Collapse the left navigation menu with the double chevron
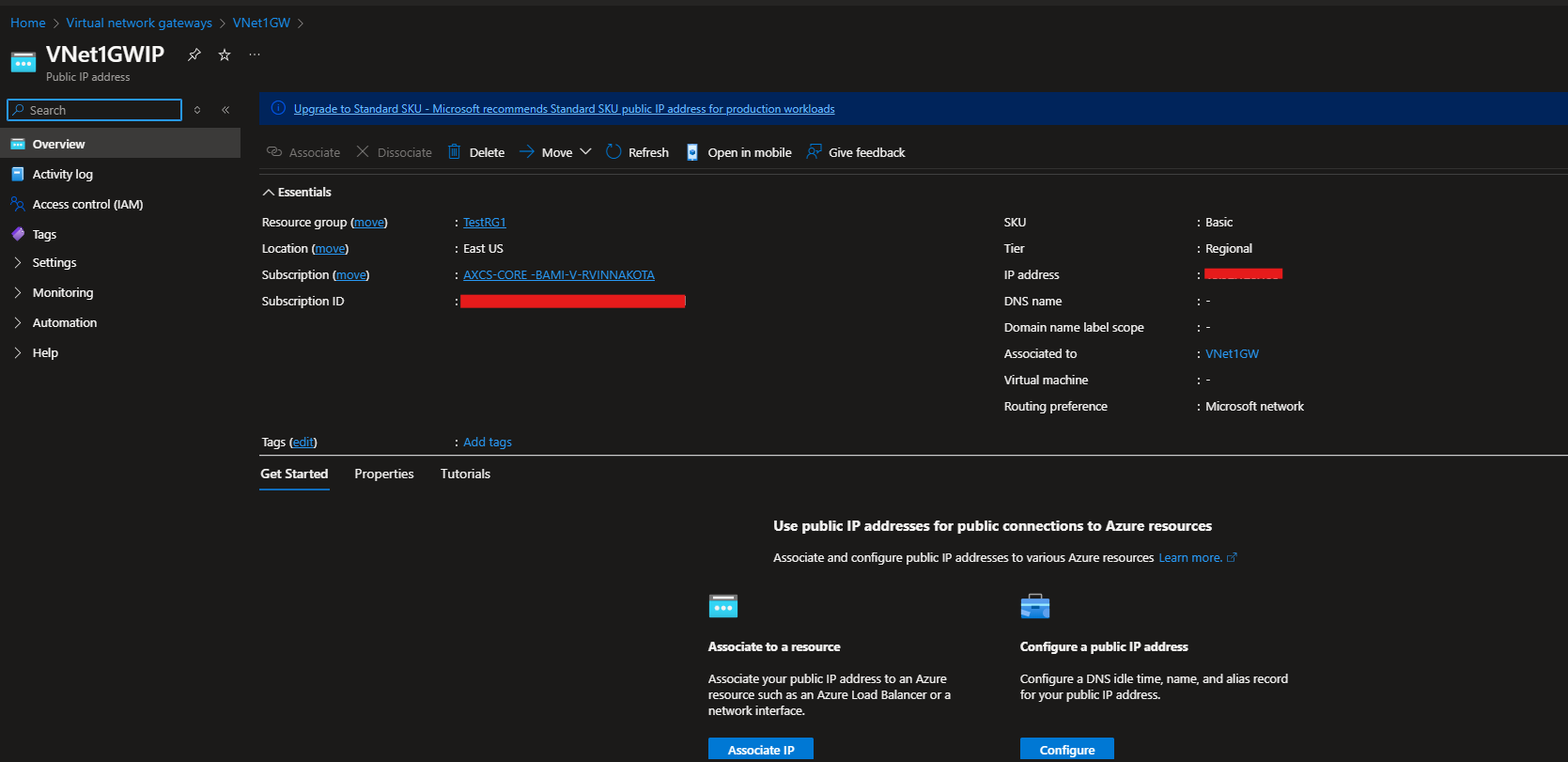Screen dimensions: 1568x762 click(x=225, y=110)
